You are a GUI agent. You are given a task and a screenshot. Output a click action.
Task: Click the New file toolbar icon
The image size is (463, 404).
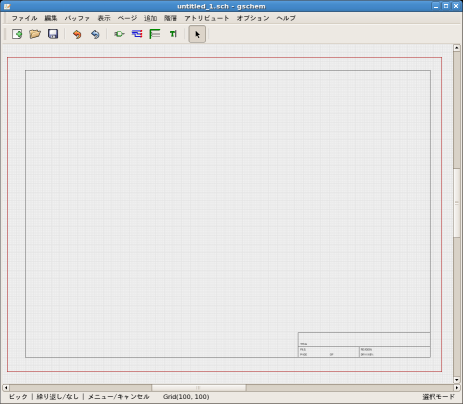tap(17, 34)
